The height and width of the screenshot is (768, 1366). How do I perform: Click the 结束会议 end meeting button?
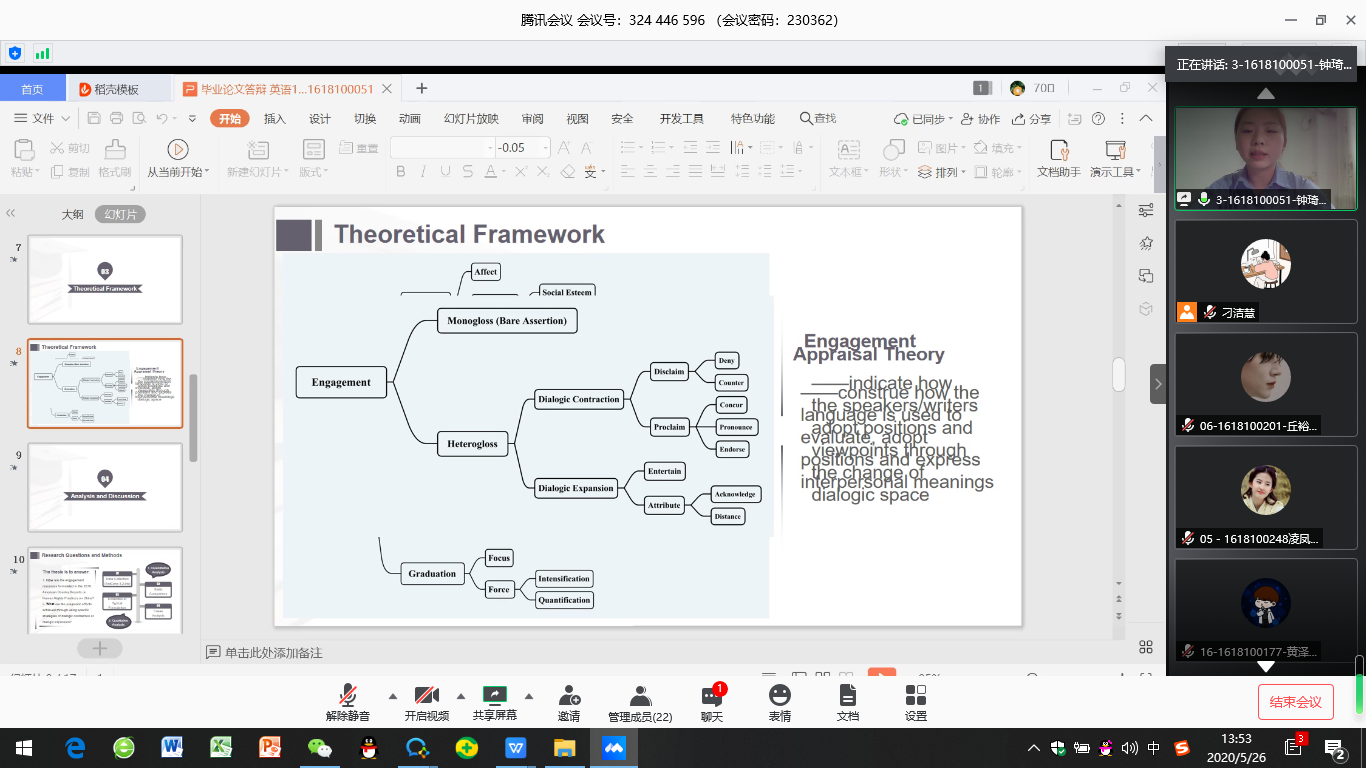(1295, 702)
